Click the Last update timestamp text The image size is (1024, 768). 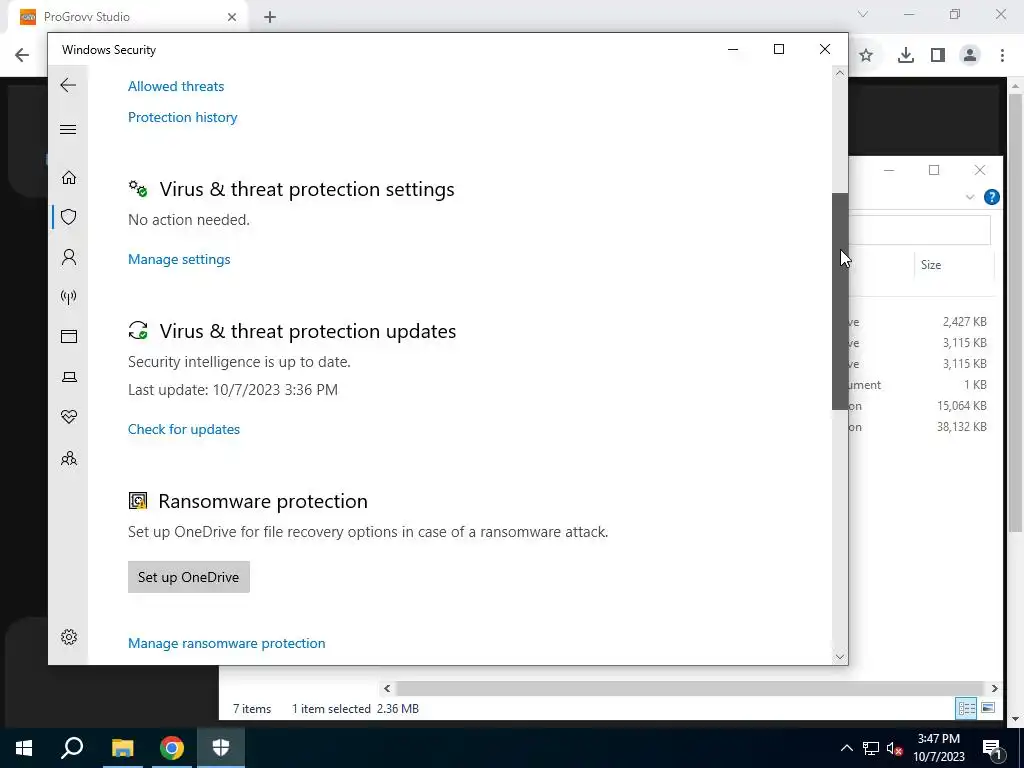click(x=233, y=390)
